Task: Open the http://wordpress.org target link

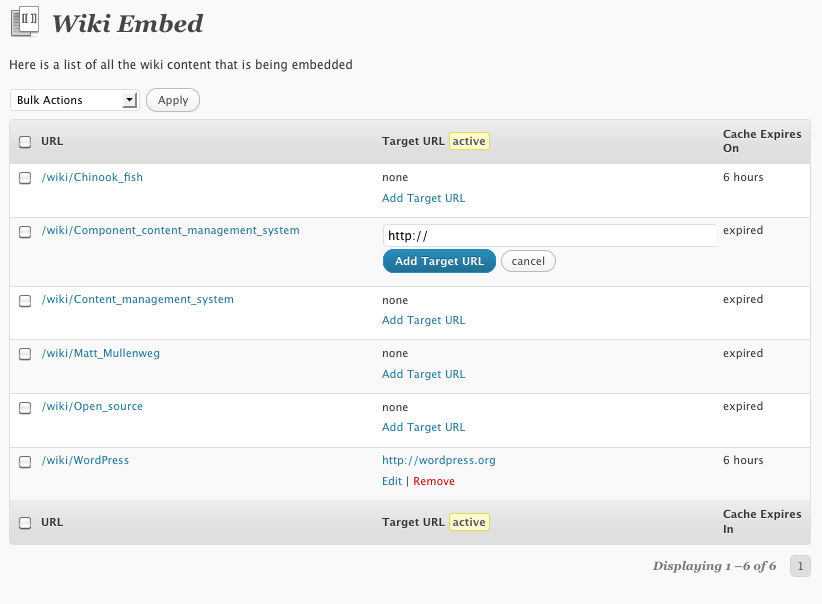Action: pyautogui.click(x=439, y=460)
